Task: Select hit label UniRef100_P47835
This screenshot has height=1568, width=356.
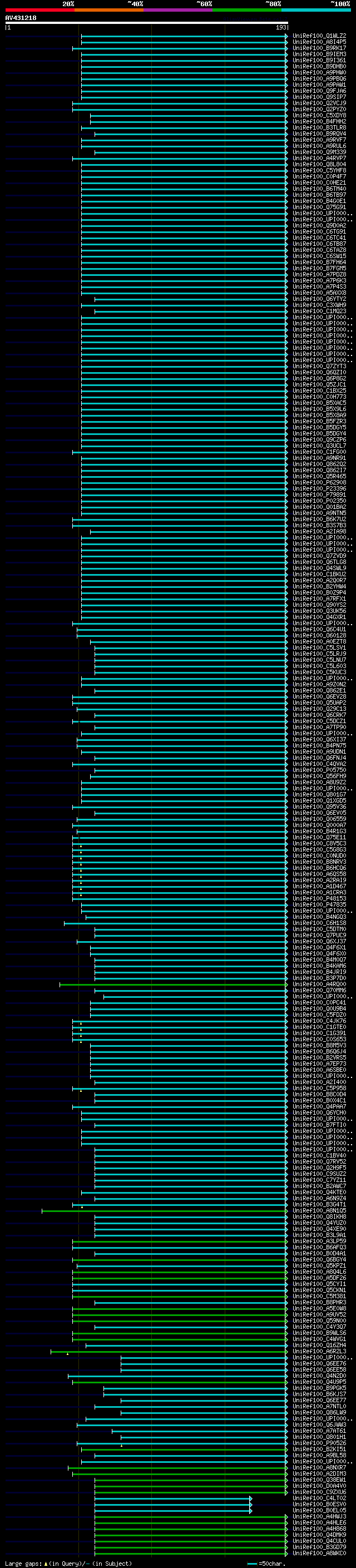Action: (x=319, y=905)
